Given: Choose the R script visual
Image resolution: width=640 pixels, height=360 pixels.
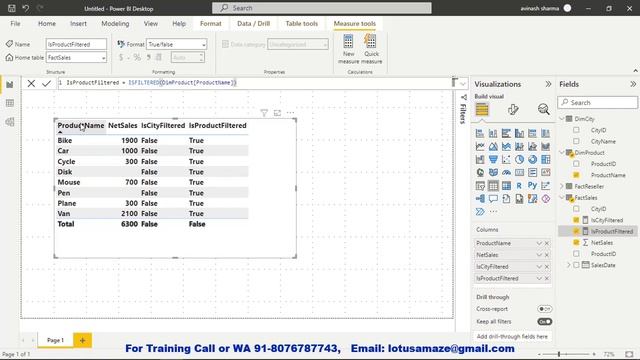Looking at the screenshot, I should click(519, 186).
